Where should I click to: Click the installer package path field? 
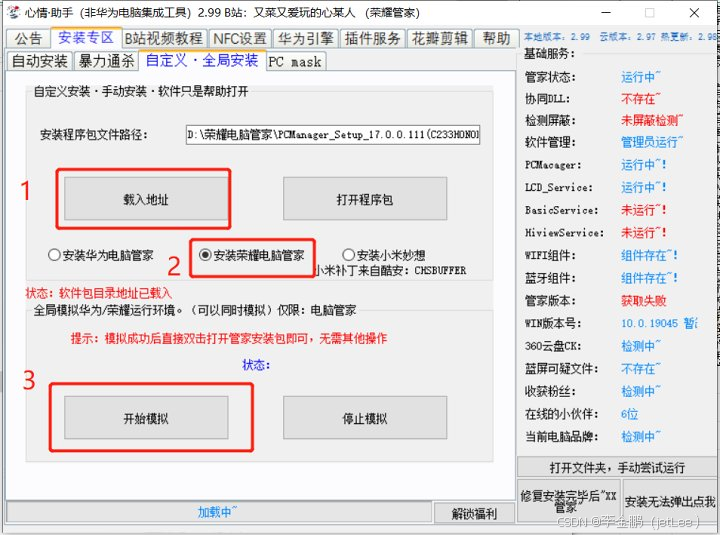pyautogui.click(x=333, y=135)
